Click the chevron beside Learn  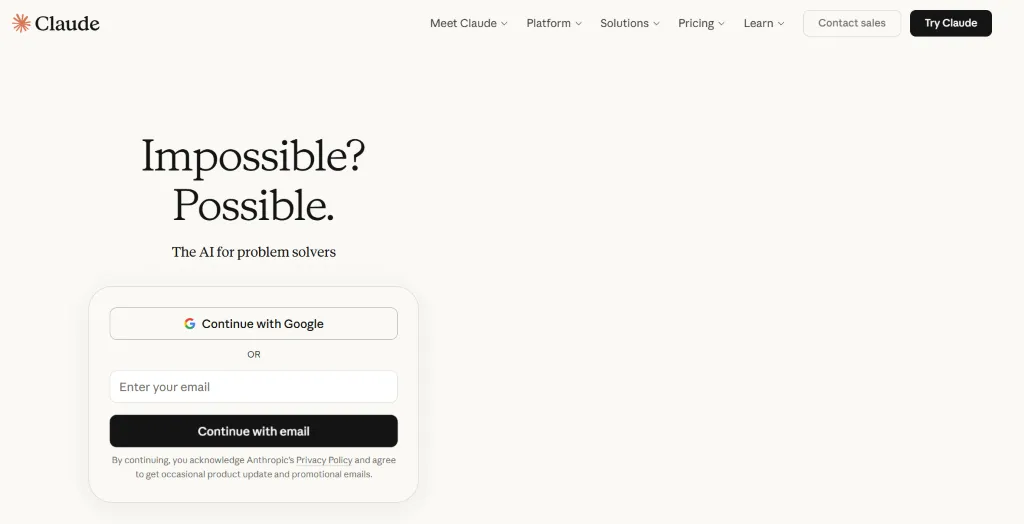tap(781, 24)
